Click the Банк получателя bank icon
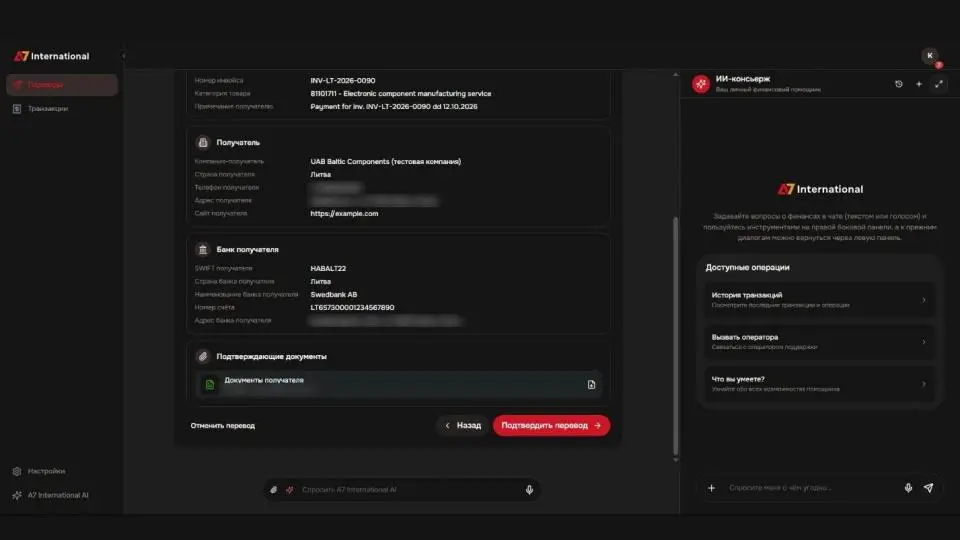 point(203,249)
